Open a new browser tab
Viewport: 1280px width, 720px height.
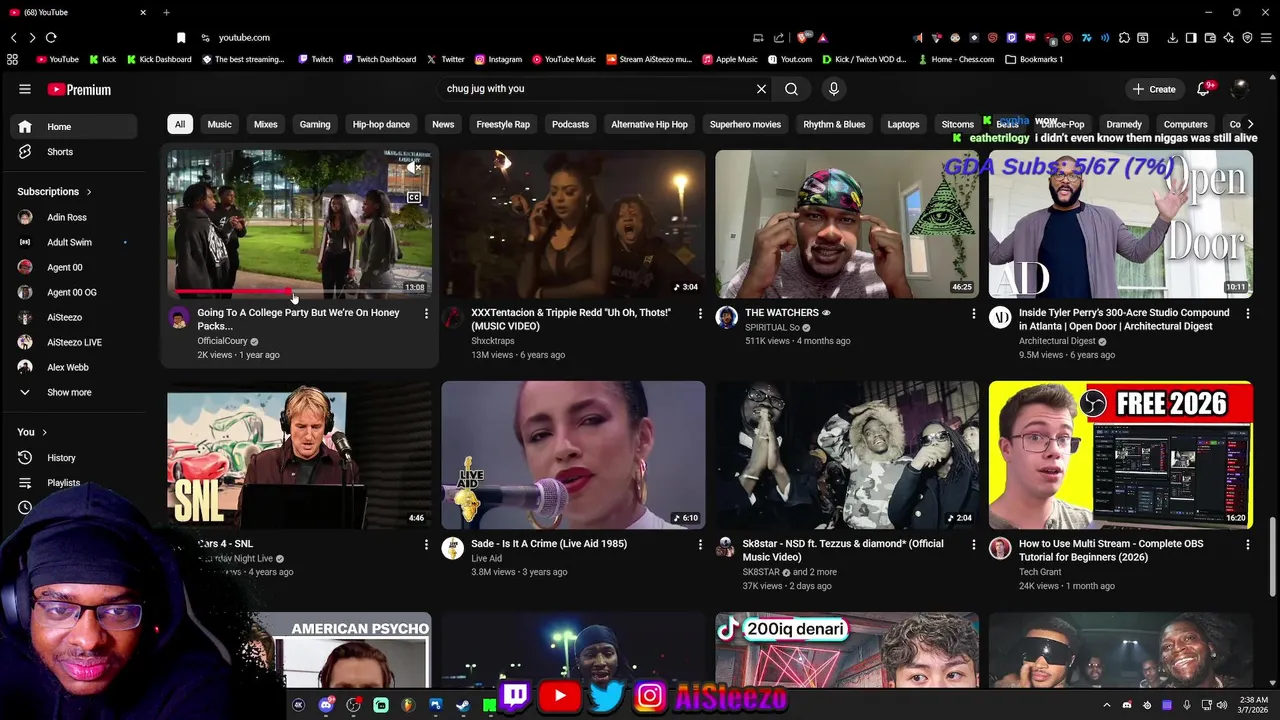[x=166, y=12]
